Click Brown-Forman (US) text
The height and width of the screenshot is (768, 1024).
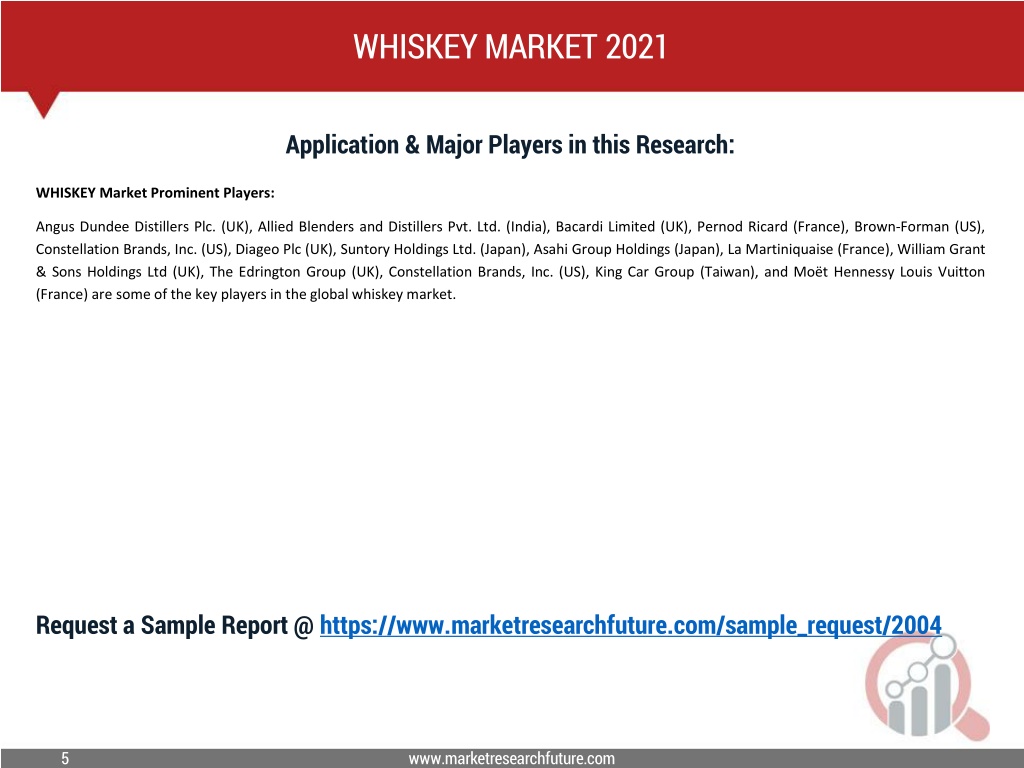tap(918, 227)
